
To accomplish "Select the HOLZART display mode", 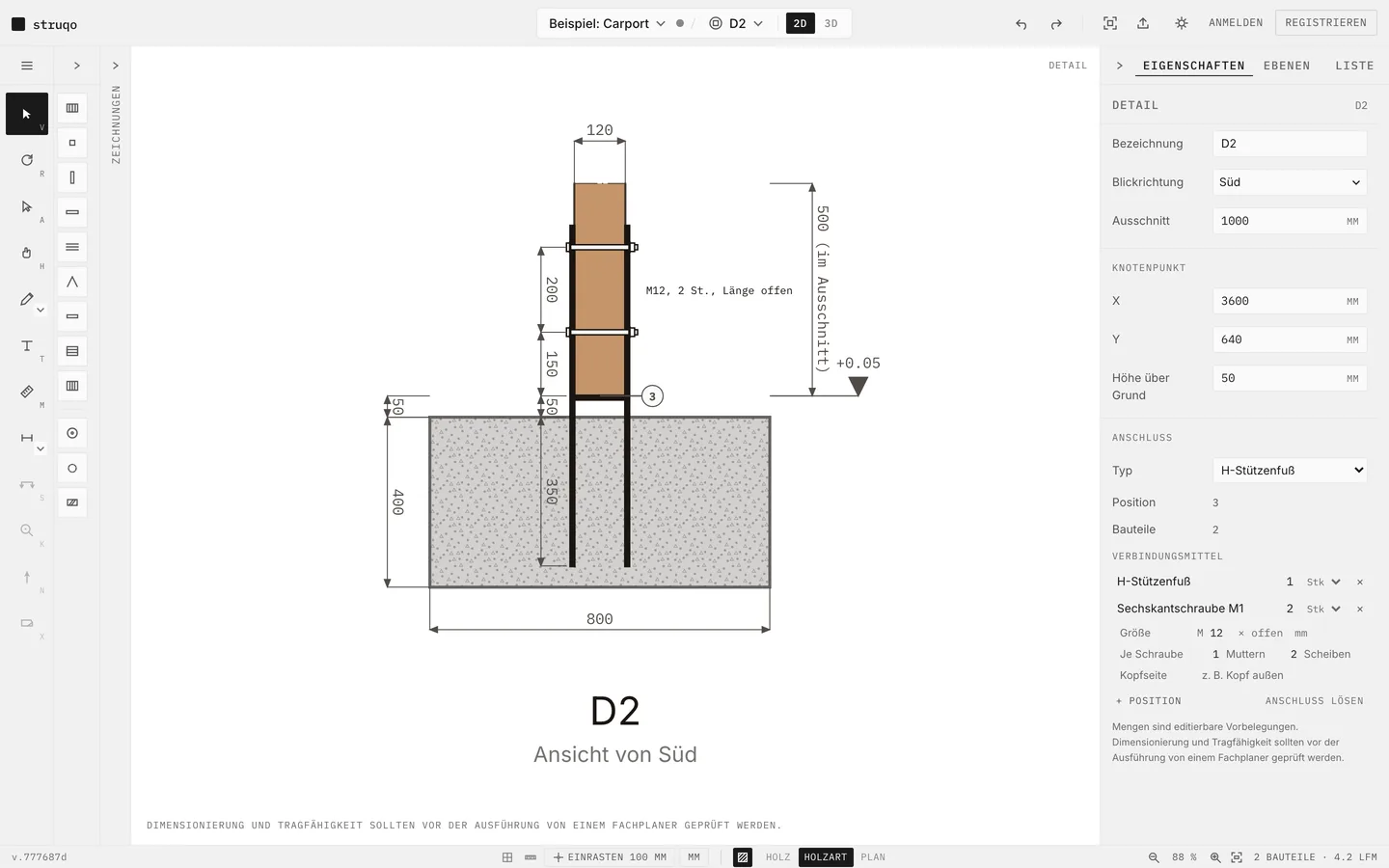I will 826,857.
